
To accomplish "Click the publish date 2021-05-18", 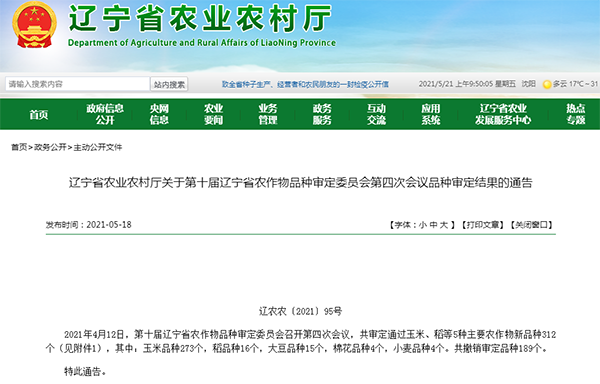I will [x=109, y=225].
